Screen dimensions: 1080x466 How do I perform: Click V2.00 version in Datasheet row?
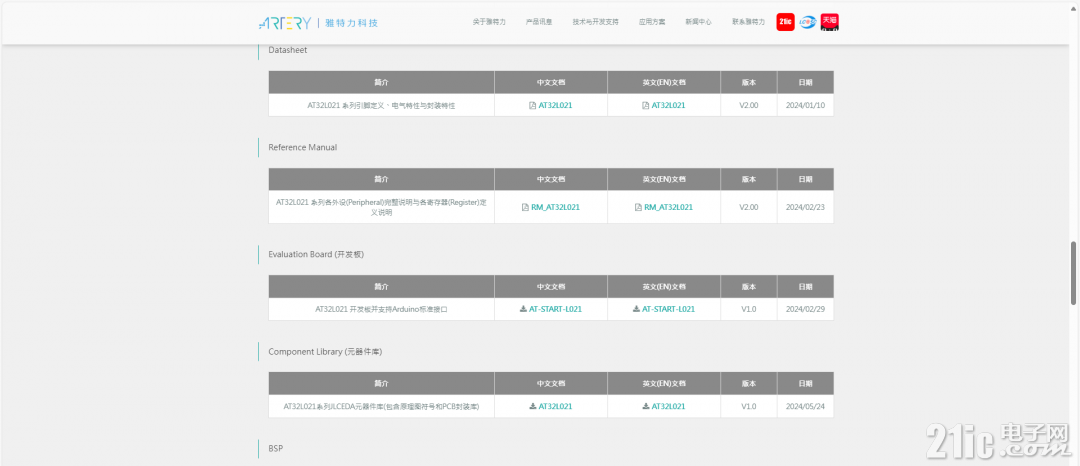pos(749,105)
